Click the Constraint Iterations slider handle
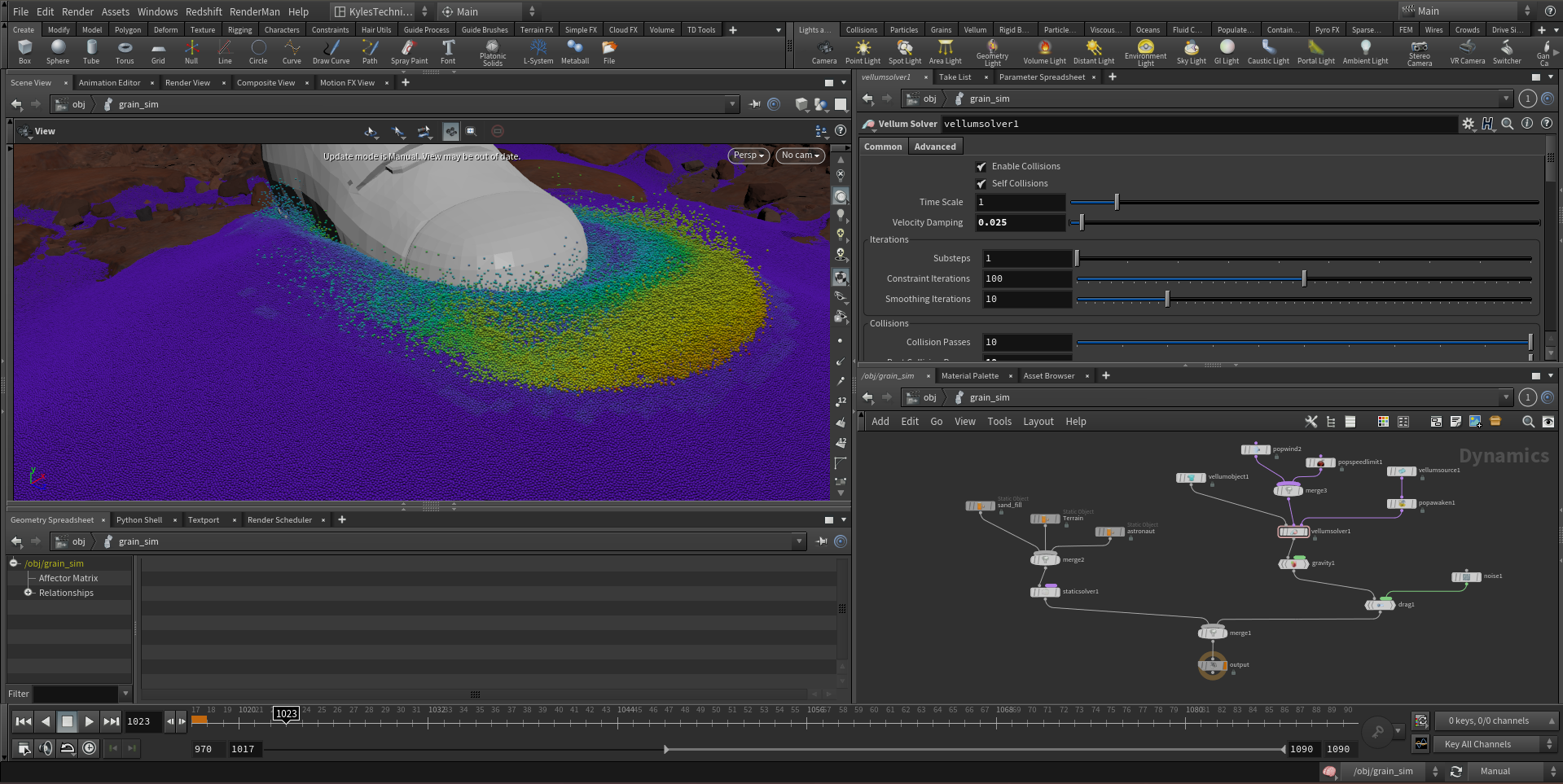This screenshot has width=1563, height=784. tap(1304, 279)
